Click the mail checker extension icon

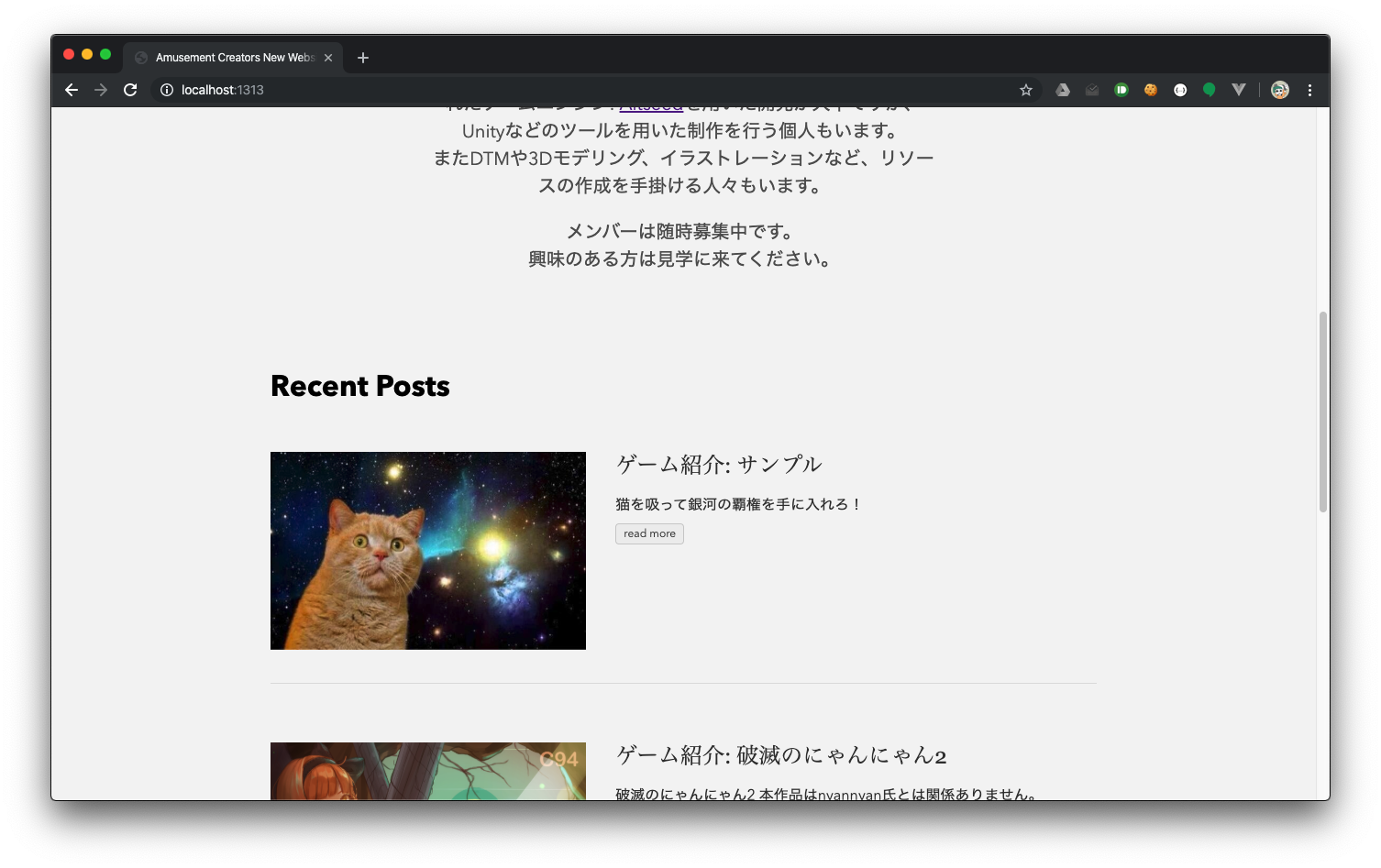pyautogui.click(x=1092, y=90)
